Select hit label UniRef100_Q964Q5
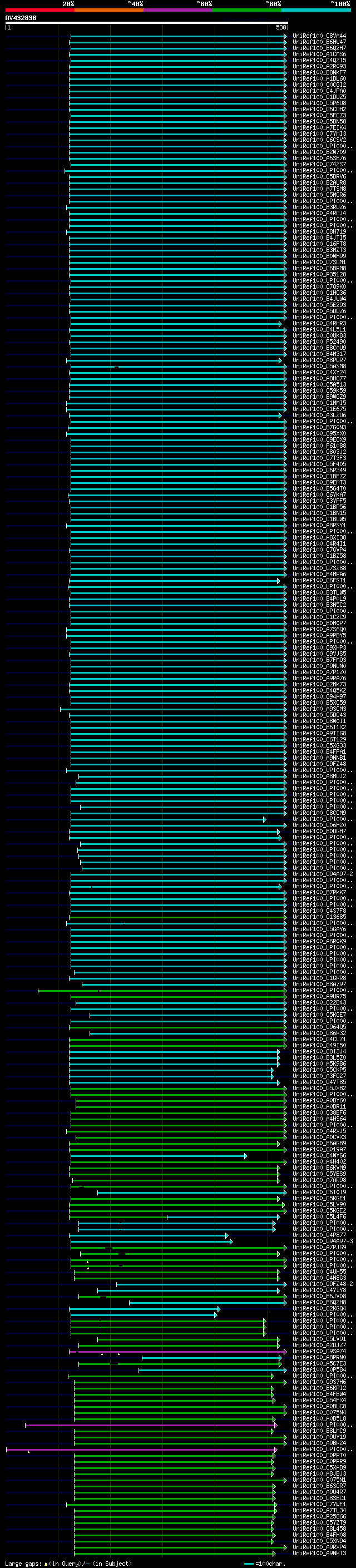356x1568 pixels. click(319, 1027)
